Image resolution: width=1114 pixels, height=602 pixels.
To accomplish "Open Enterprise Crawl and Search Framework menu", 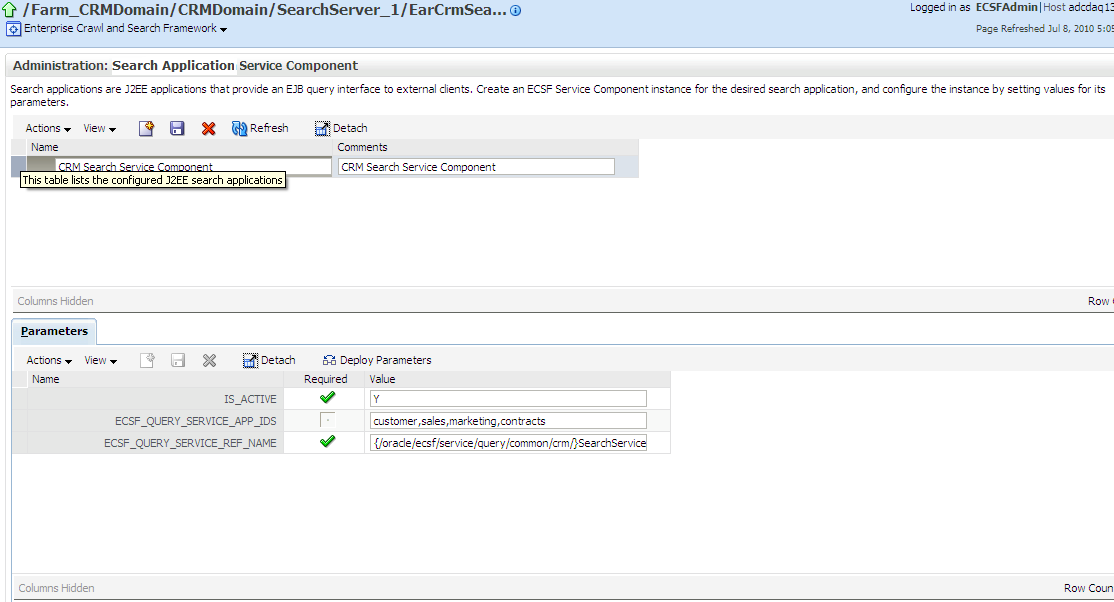I will coord(126,28).
